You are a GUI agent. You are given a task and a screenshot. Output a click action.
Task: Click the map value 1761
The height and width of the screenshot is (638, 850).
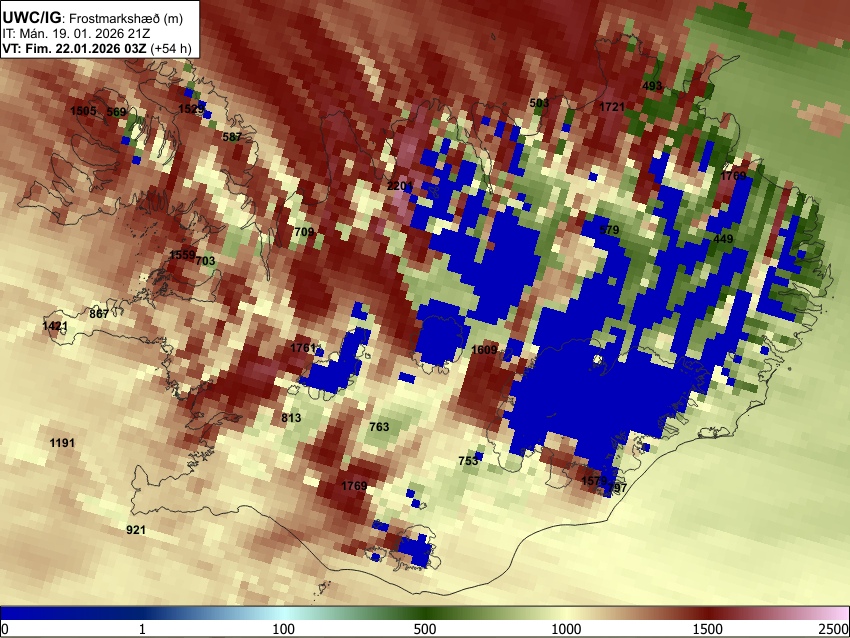click(x=302, y=348)
